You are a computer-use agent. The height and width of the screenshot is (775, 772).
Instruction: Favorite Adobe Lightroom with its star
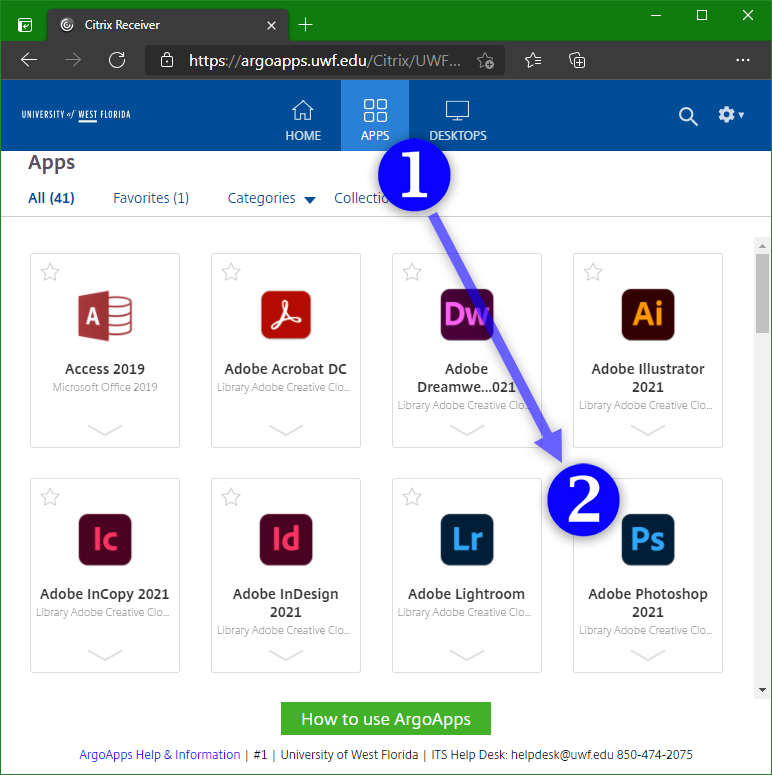click(412, 497)
